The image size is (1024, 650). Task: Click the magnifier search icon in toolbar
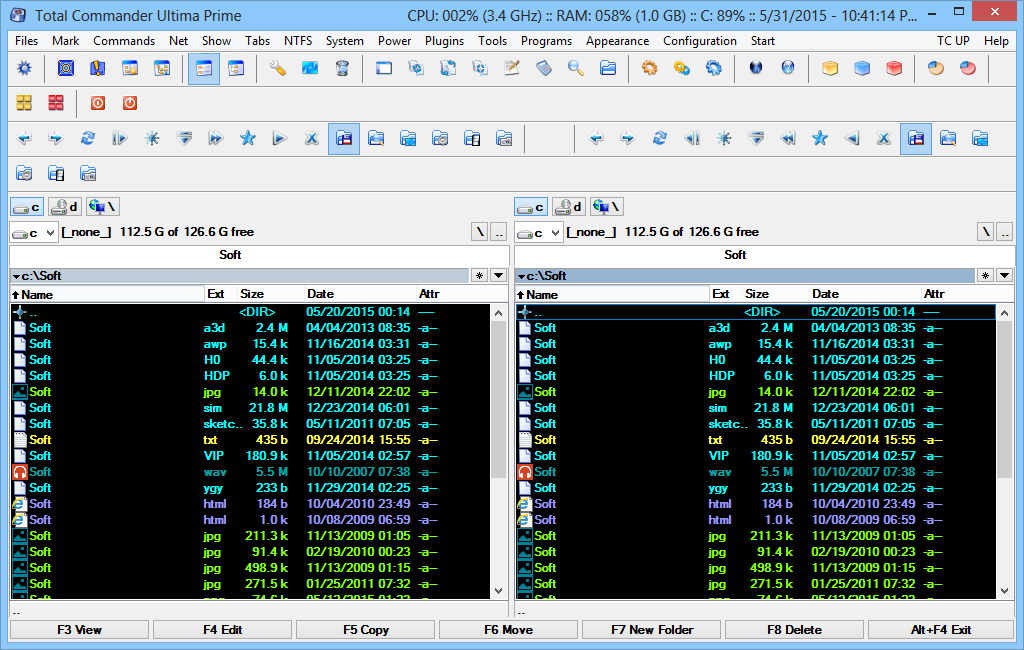click(x=575, y=68)
